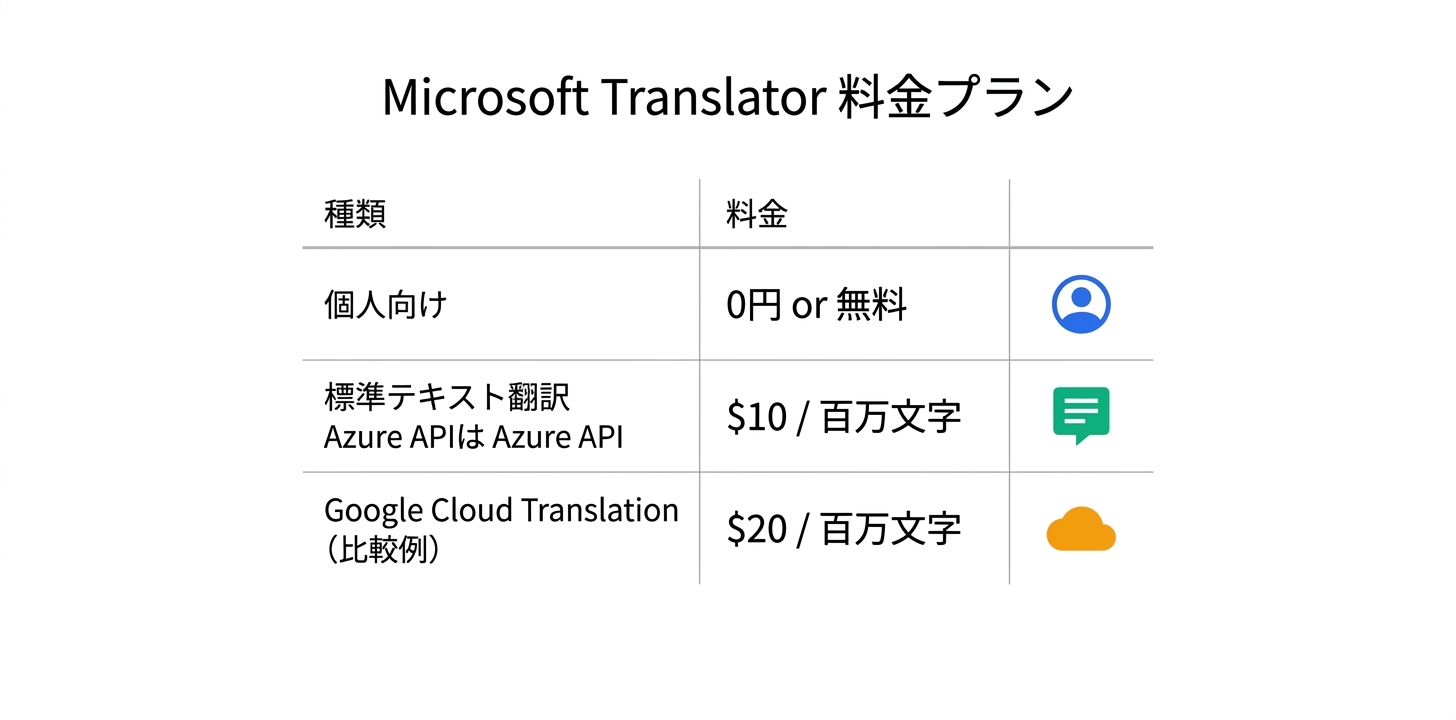The image size is (1456, 720).
Task: Select 料金プラン in the slide title
Action: click(955, 98)
